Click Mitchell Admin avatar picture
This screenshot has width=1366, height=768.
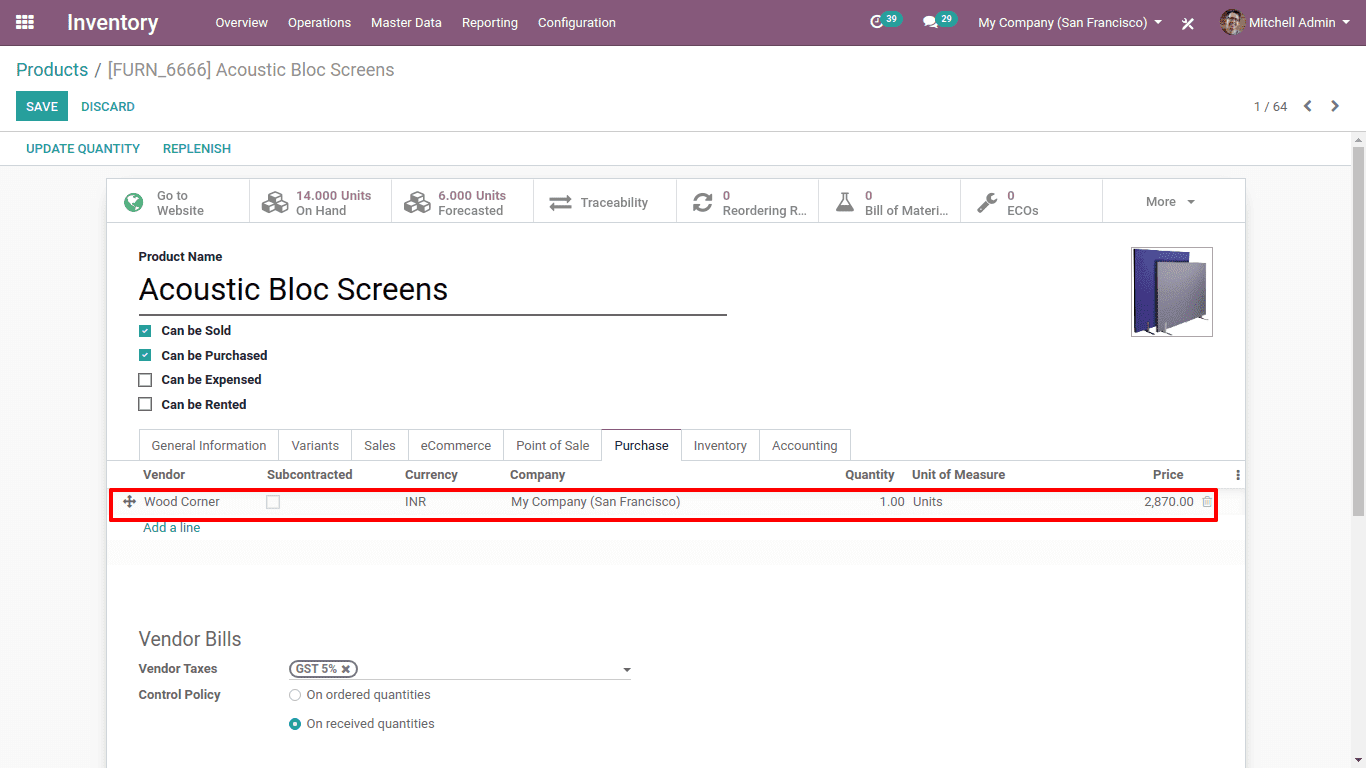click(x=1232, y=22)
